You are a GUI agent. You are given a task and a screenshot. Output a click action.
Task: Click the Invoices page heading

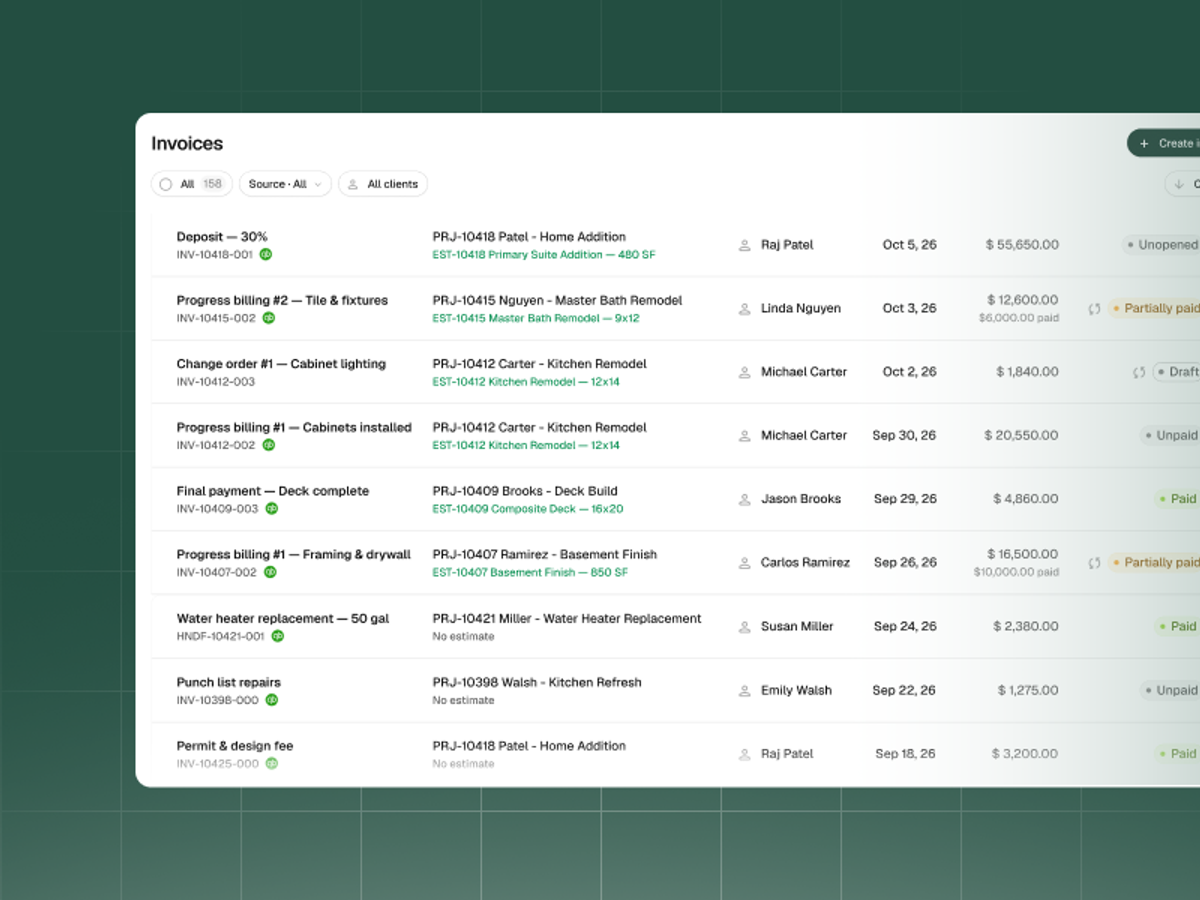[x=187, y=144]
